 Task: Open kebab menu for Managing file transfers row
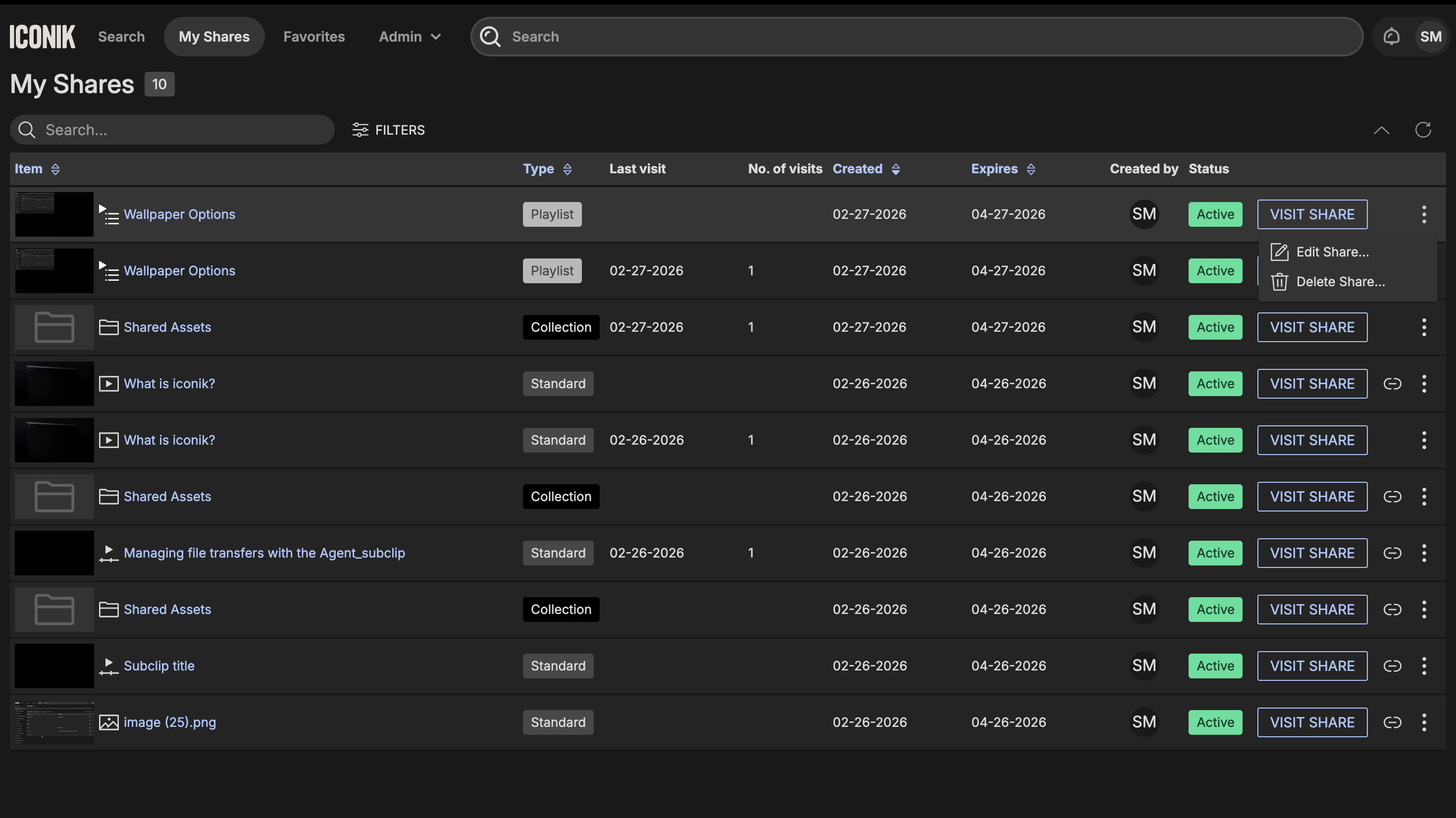click(x=1424, y=553)
